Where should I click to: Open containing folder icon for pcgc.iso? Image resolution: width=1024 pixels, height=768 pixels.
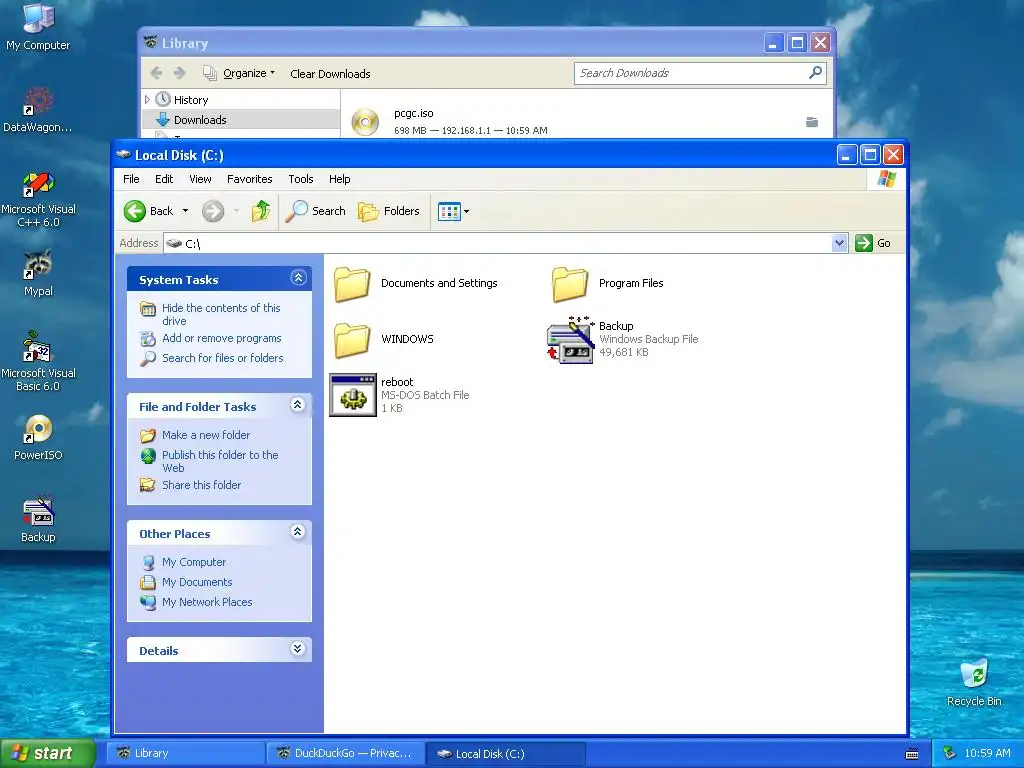point(812,122)
